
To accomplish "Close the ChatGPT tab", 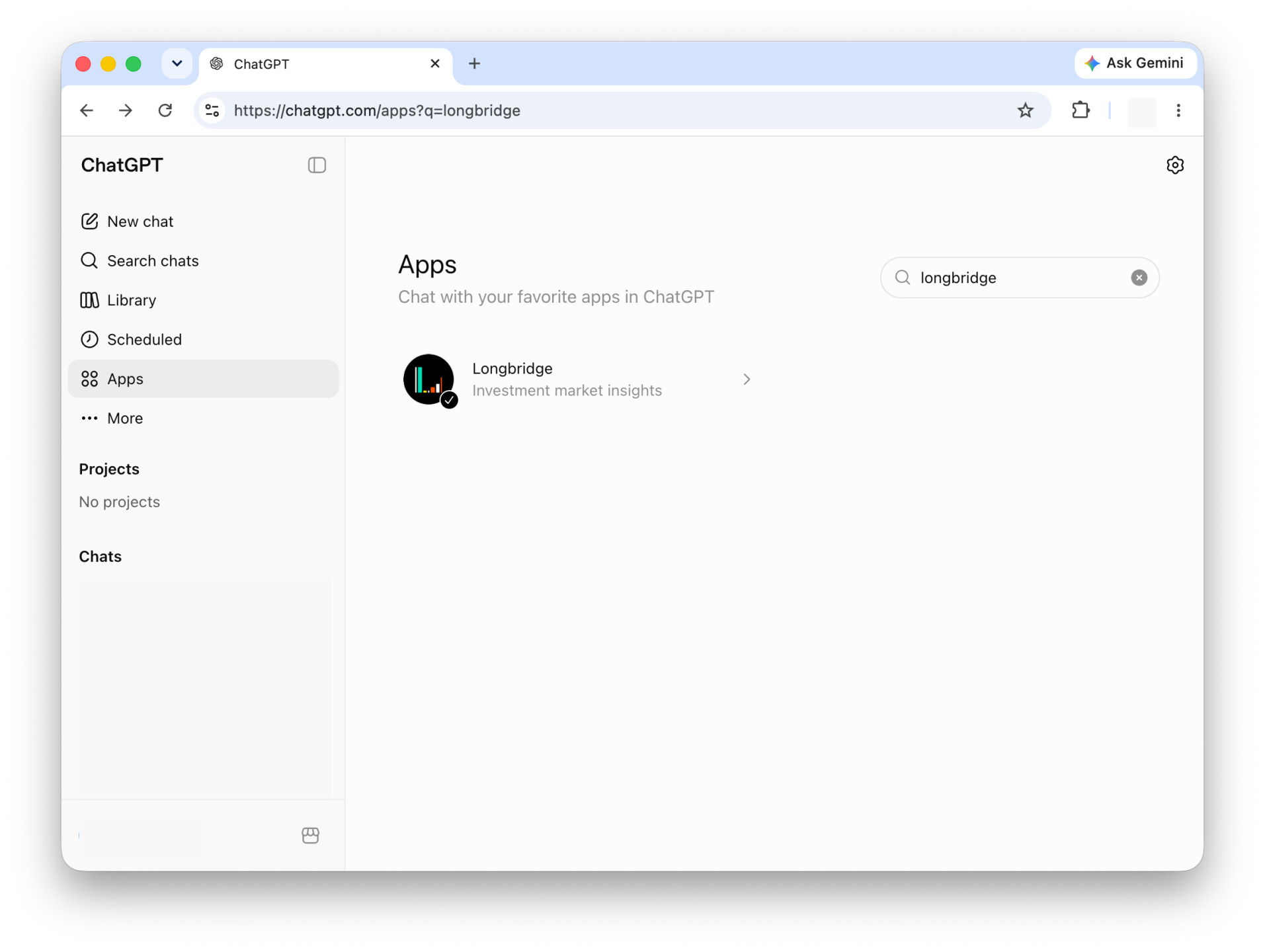I will [x=434, y=63].
